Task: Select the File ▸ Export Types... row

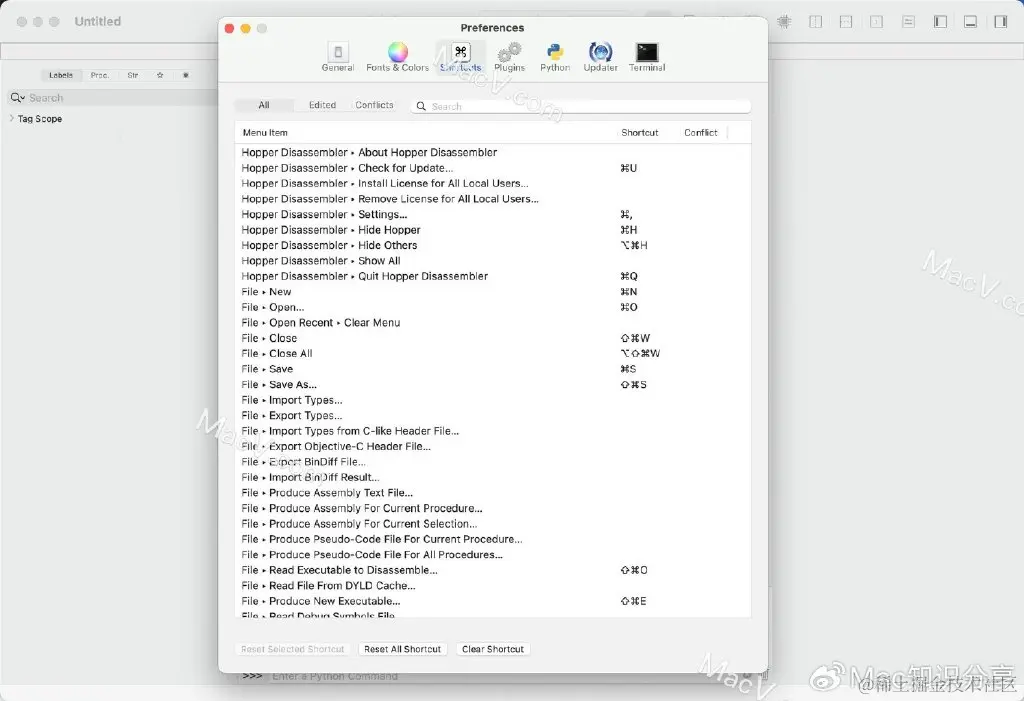Action: (493, 416)
